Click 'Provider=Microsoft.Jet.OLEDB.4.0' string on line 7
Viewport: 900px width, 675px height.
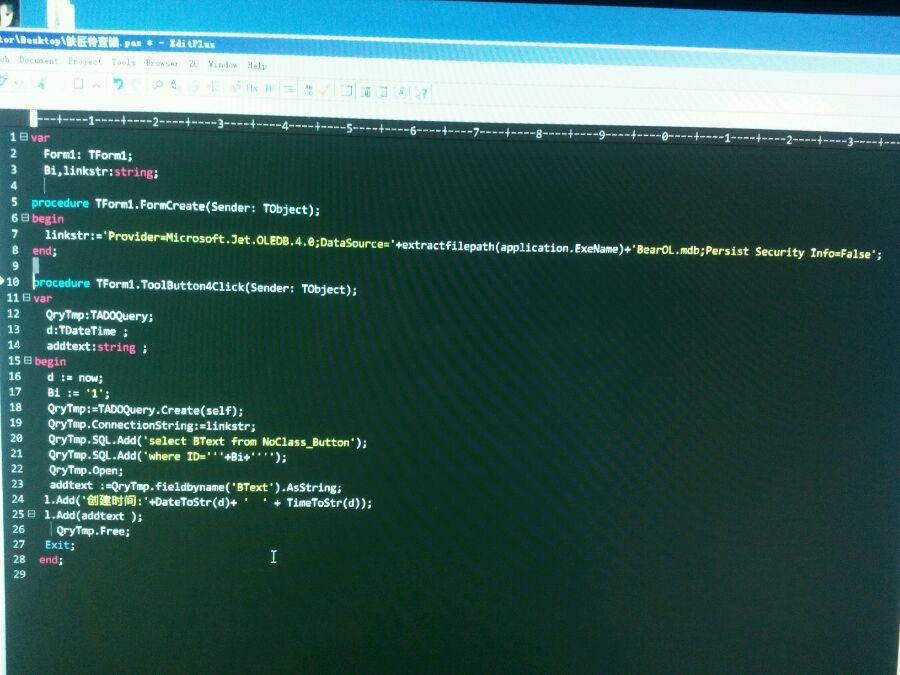[212, 238]
